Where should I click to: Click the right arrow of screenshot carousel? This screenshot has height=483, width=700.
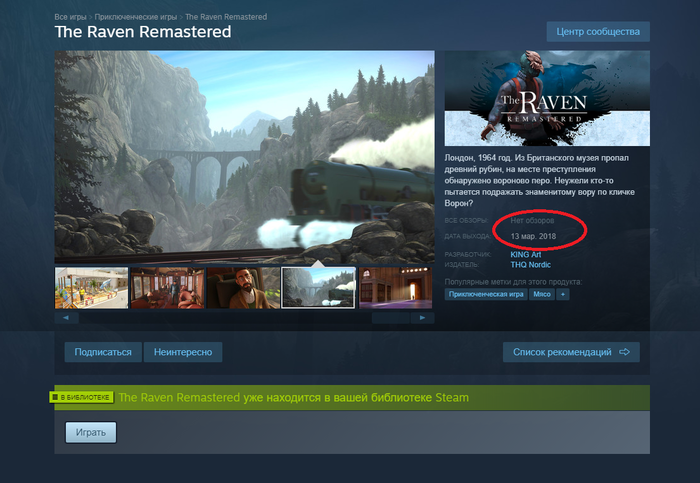(422, 318)
